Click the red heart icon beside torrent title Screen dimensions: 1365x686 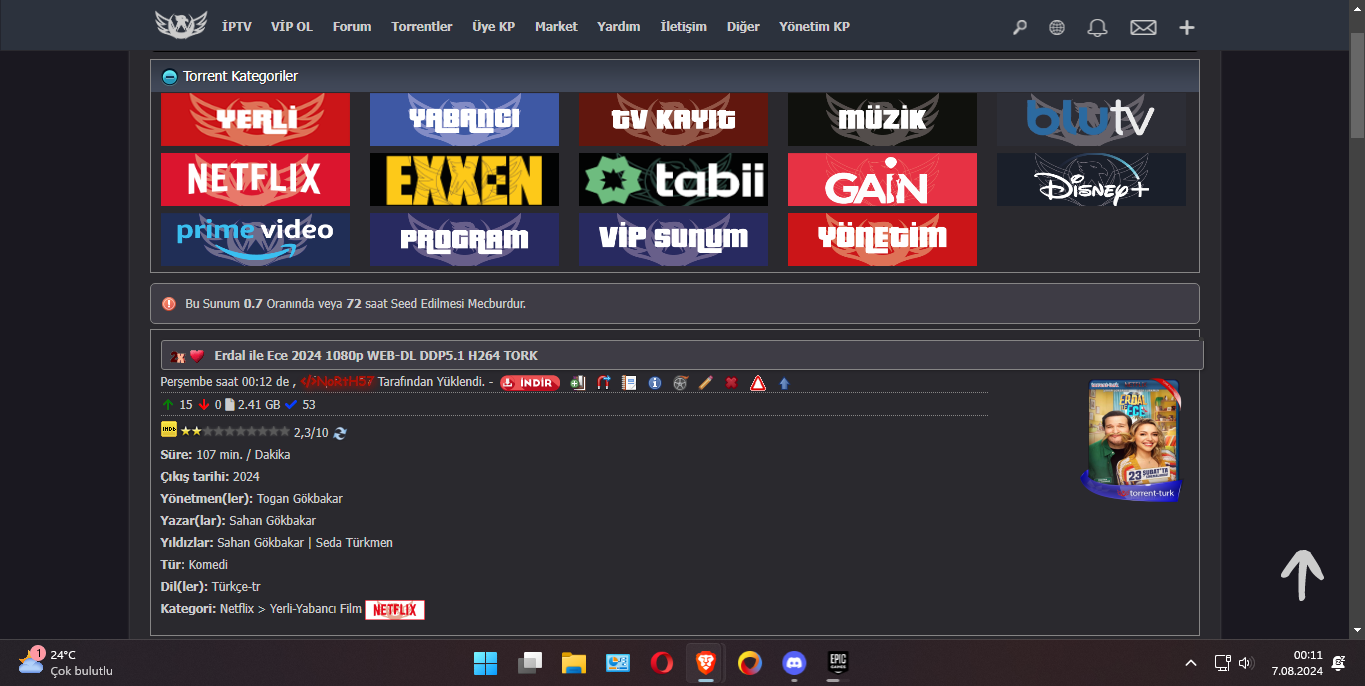click(x=197, y=356)
